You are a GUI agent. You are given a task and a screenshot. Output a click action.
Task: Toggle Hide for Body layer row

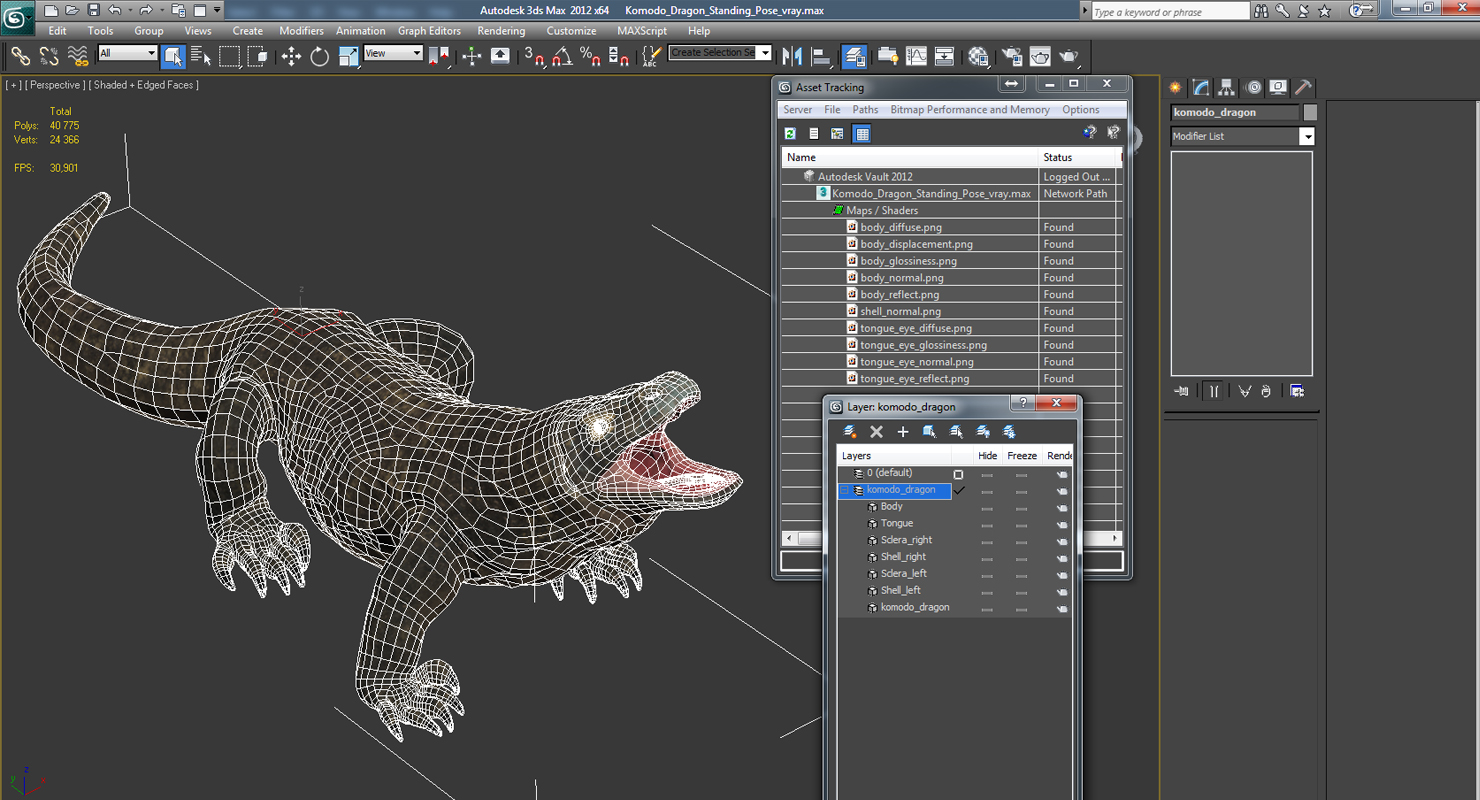(x=987, y=508)
